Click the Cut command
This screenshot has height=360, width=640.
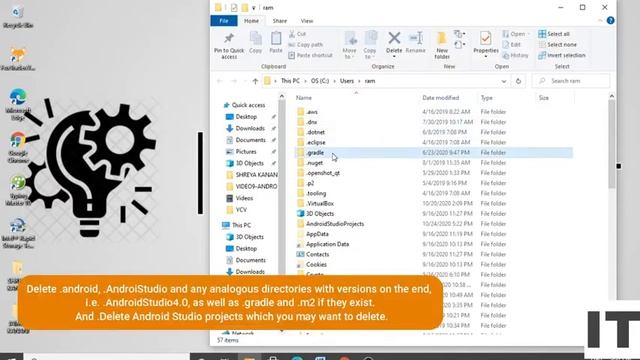[298, 34]
